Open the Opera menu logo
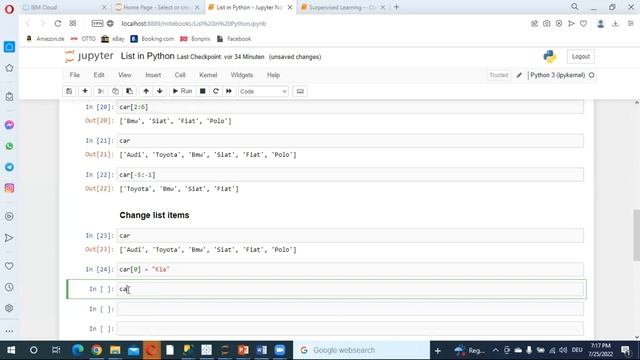640x360 pixels. [9, 9]
